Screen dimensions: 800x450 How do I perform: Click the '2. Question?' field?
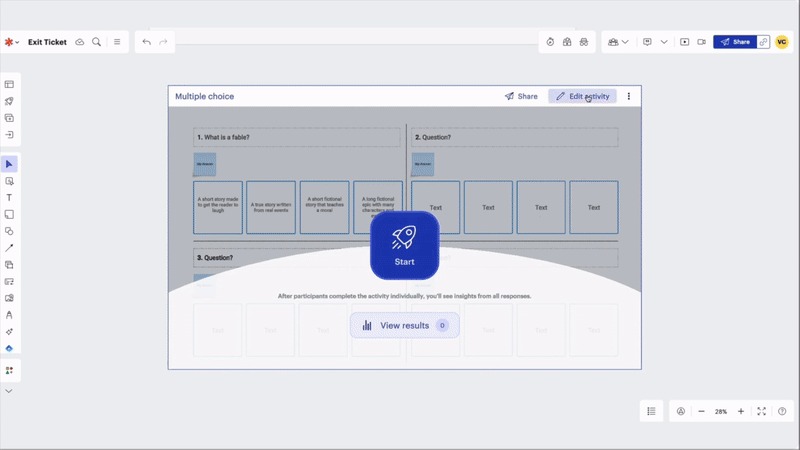pyautogui.click(x=515, y=137)
